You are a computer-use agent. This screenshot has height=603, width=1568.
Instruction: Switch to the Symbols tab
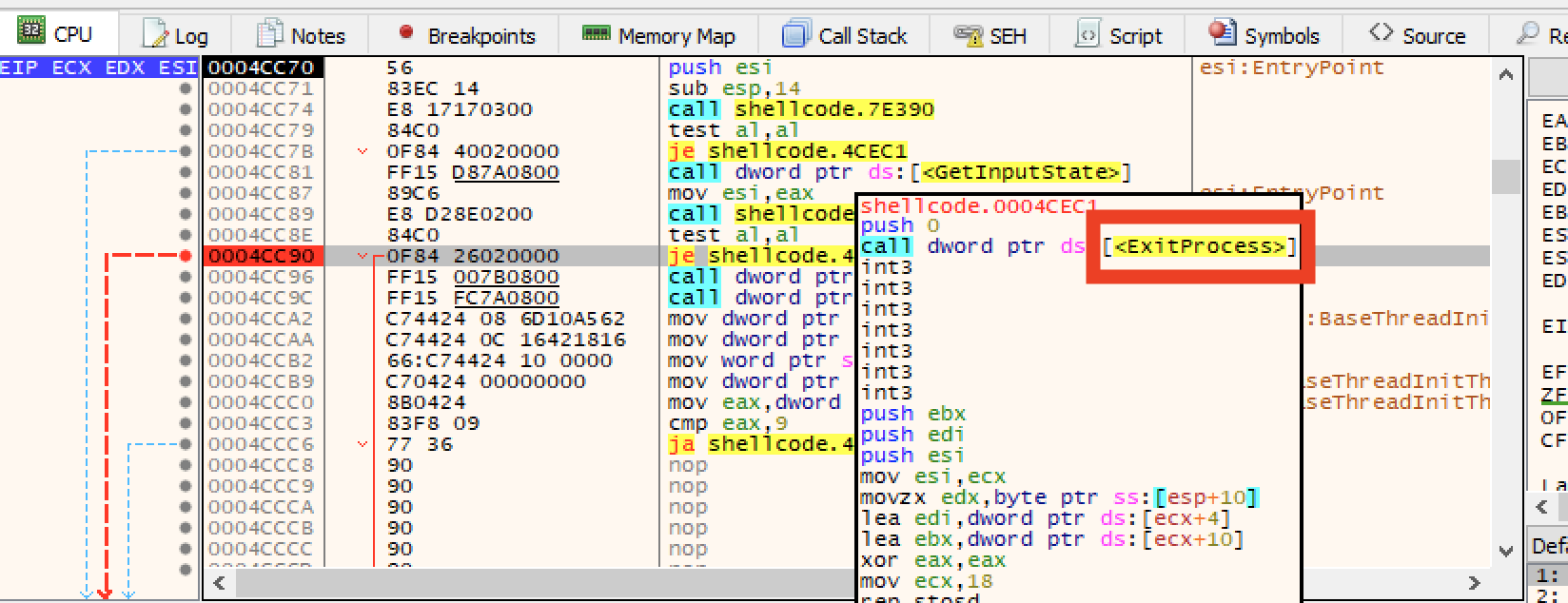coord(1281,36)
